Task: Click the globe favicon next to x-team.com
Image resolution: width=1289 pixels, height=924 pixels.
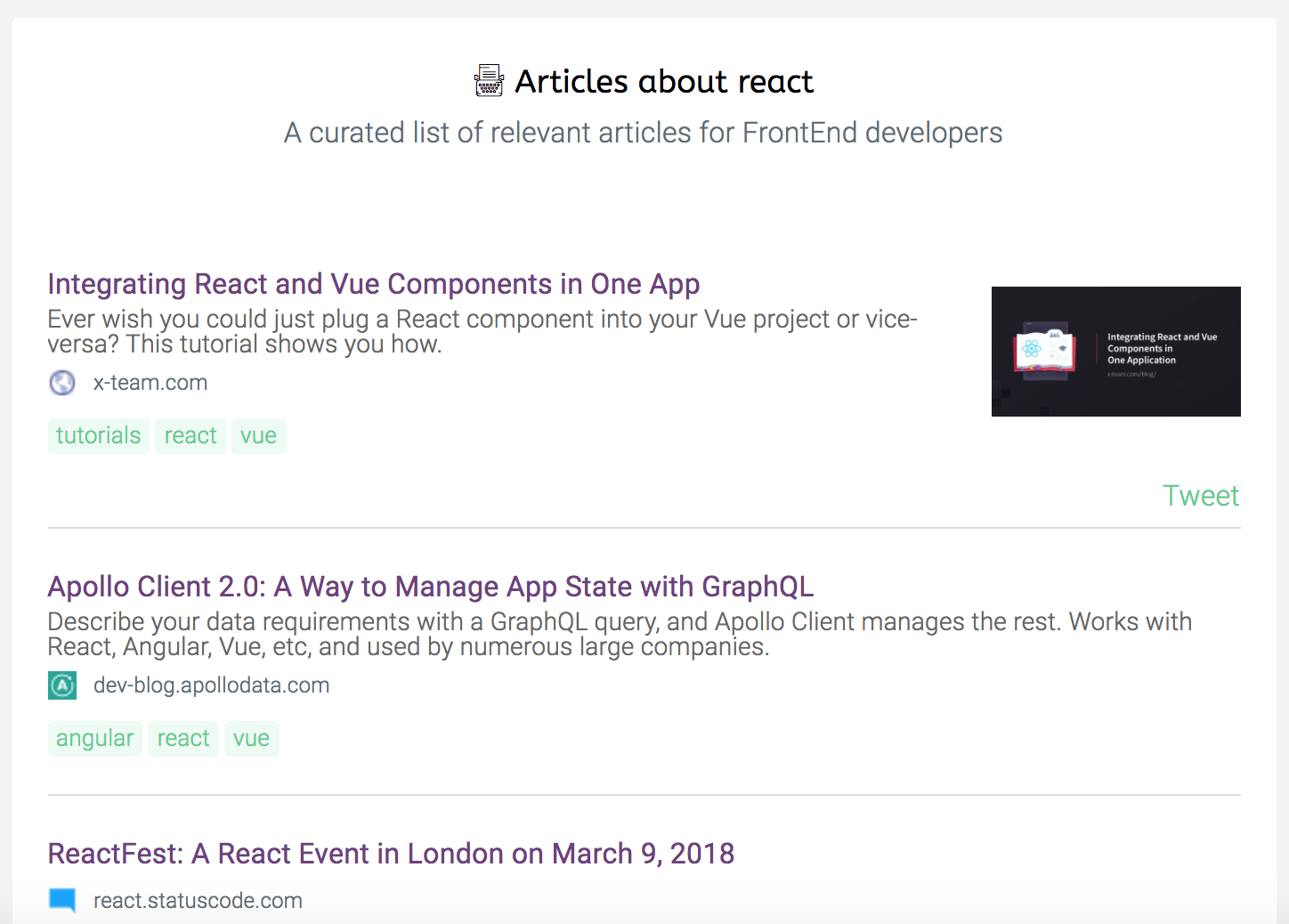Action: coord(61,383)
